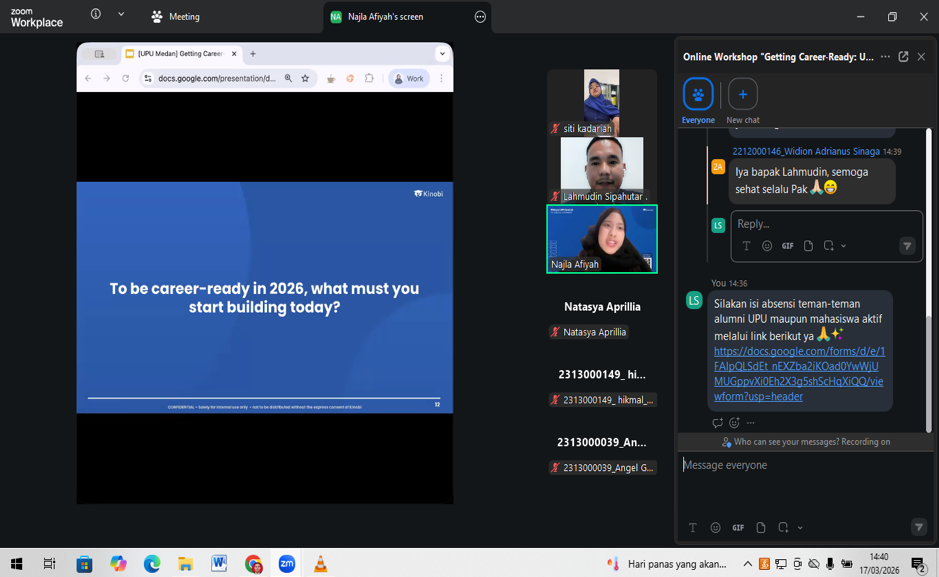Open chat panel more options menu
Viewport: 939px width, 577px height.
pos(885,57)
